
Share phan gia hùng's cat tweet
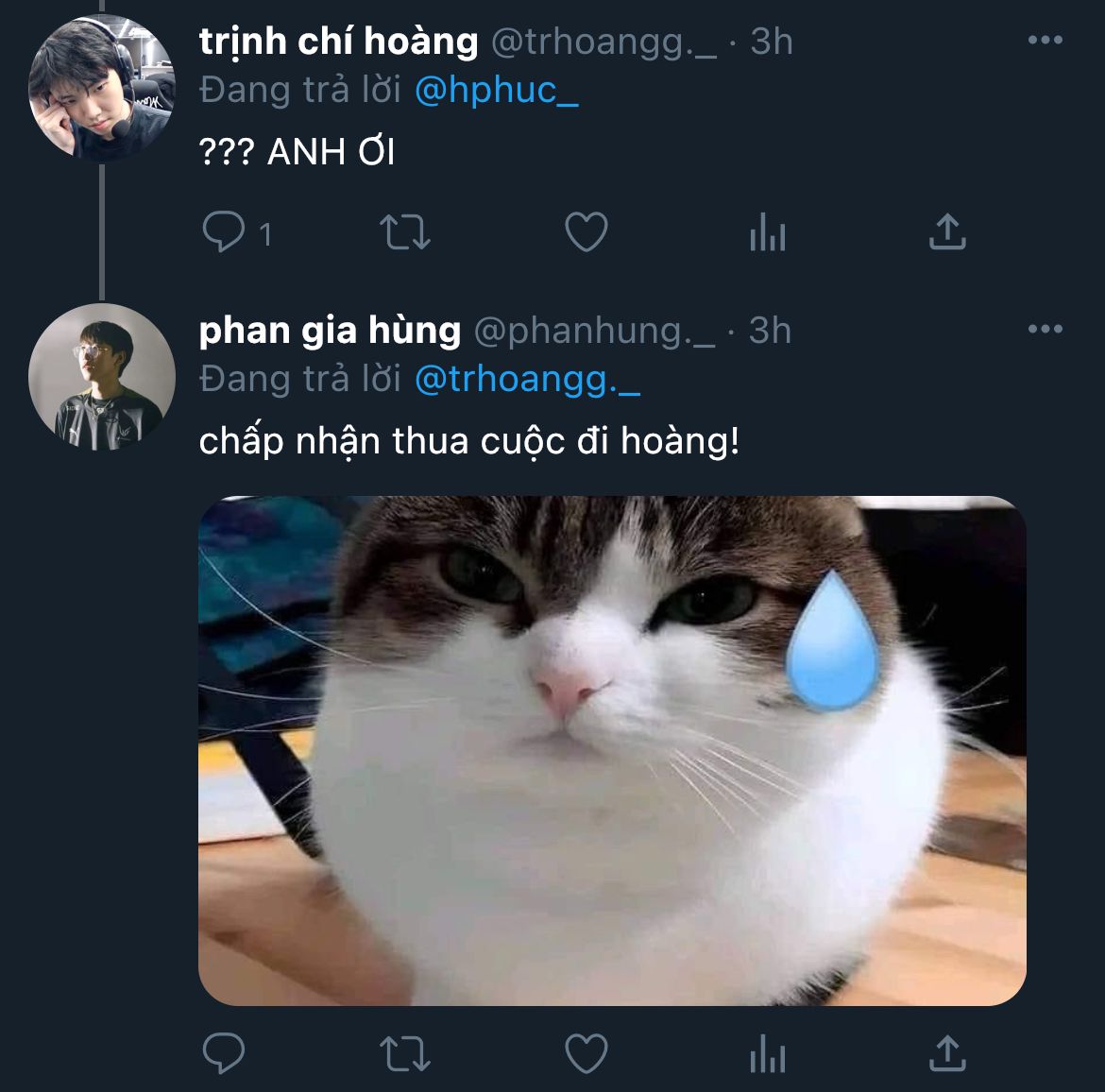[947, 1052]
